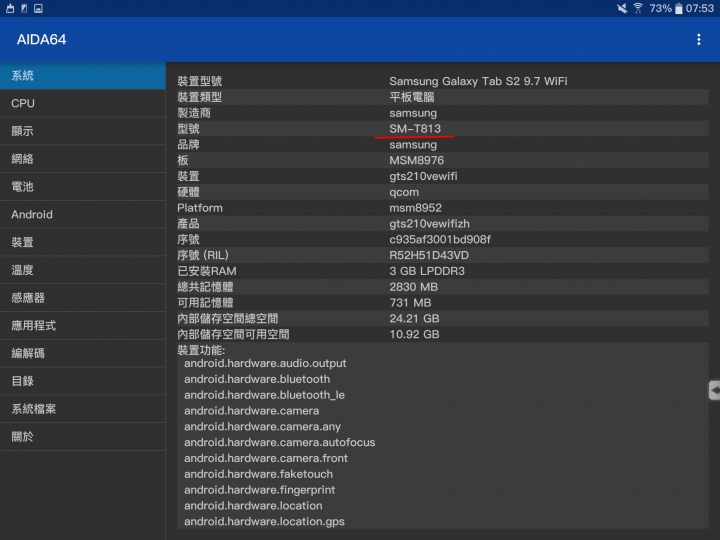Screen dimensions: 720x540
Task: Tap the muted sound status icon
Action: [x=622, y=8]
